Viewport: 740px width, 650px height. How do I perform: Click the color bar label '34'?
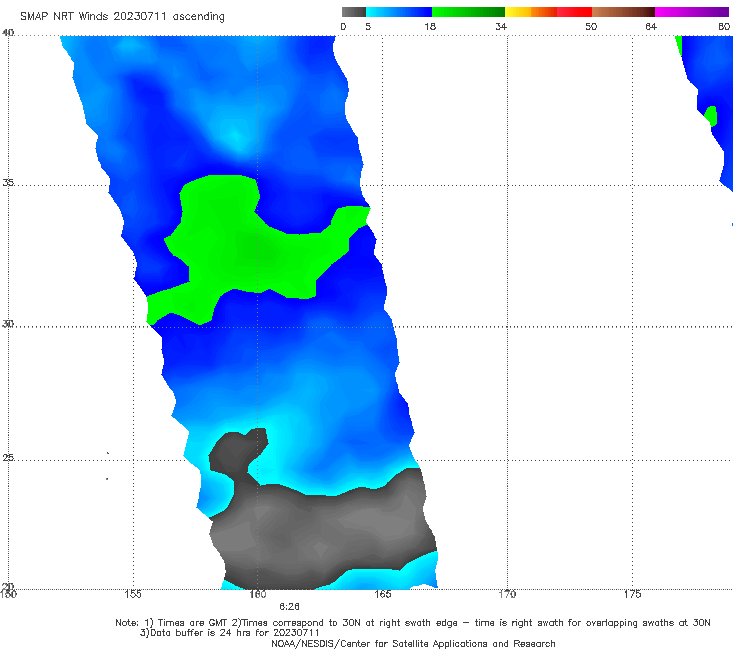pos(501,26)
